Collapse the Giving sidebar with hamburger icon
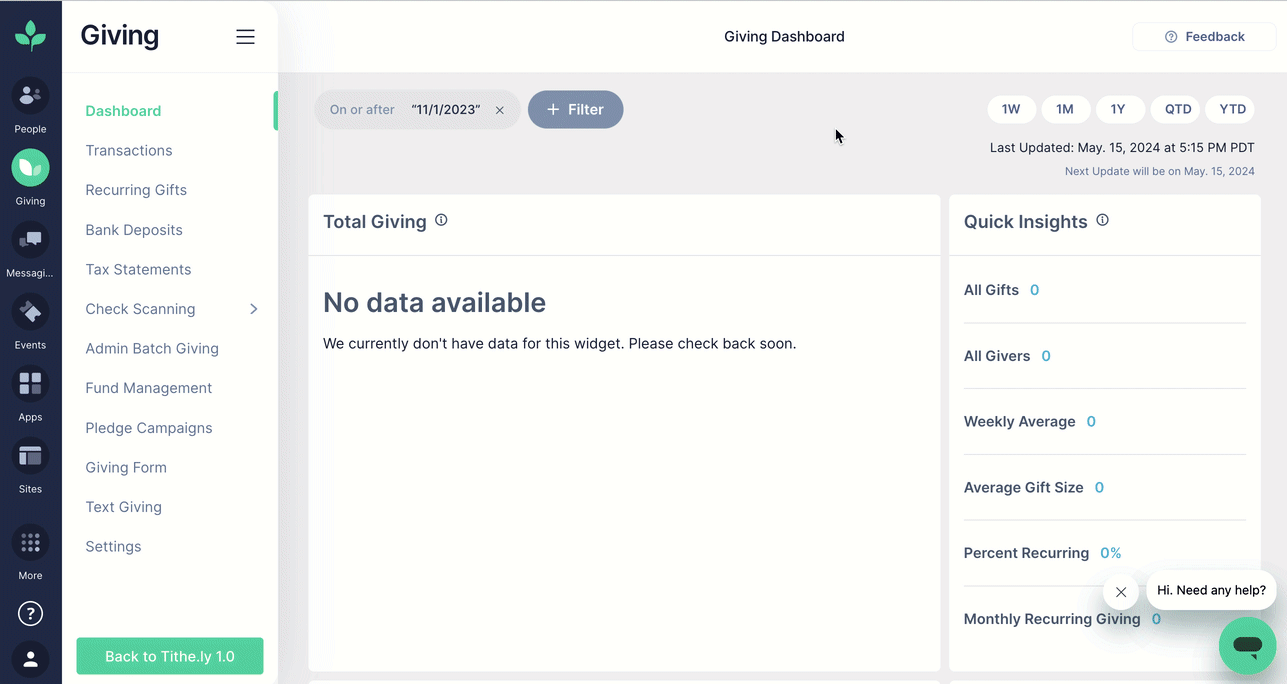1287x684 pixels. [x=245, y=37]
